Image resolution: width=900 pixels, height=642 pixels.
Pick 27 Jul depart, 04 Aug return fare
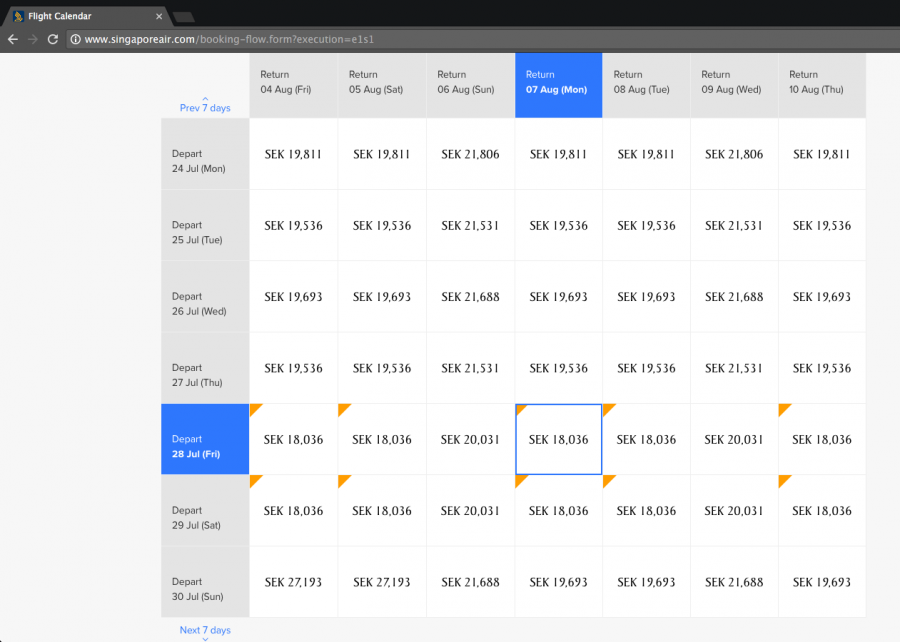point(293,368)
